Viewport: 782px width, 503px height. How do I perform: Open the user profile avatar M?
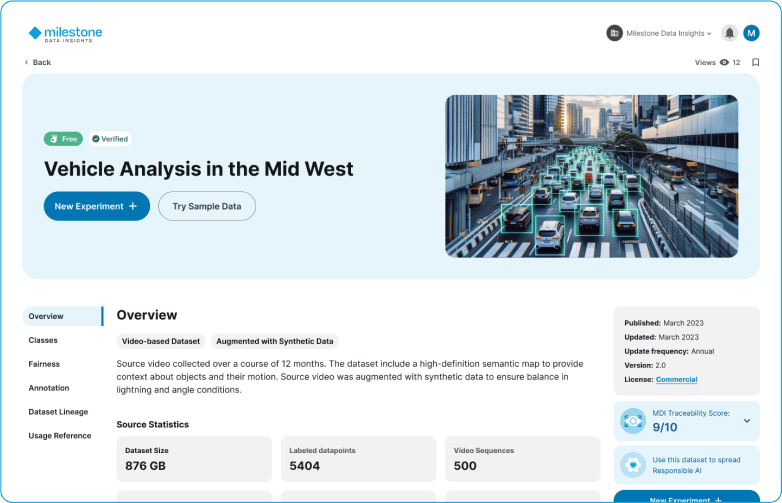click(x=752, y=33)
